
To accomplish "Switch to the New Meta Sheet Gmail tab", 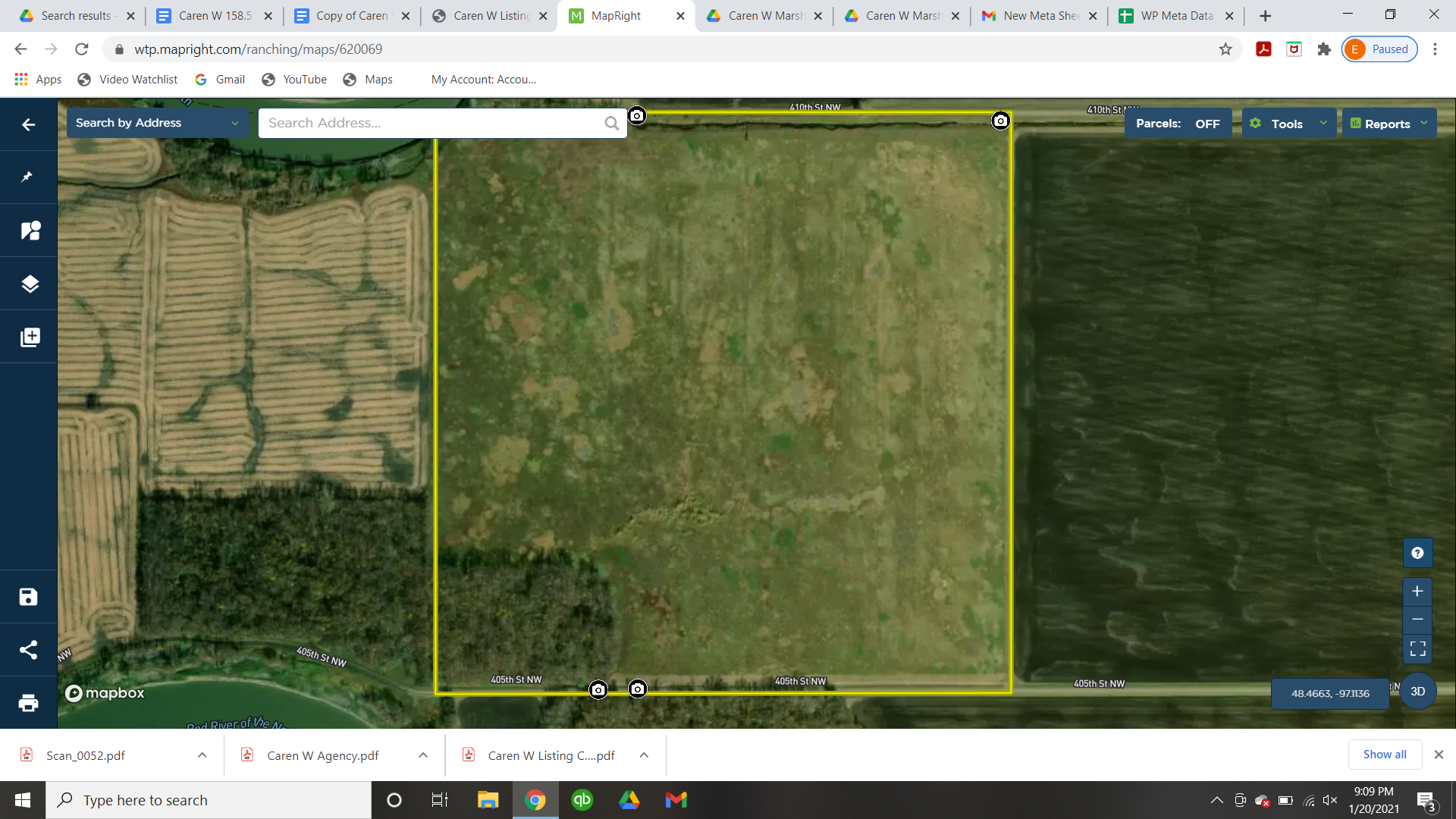I will pyautogui.click(x=1039, y=15).
